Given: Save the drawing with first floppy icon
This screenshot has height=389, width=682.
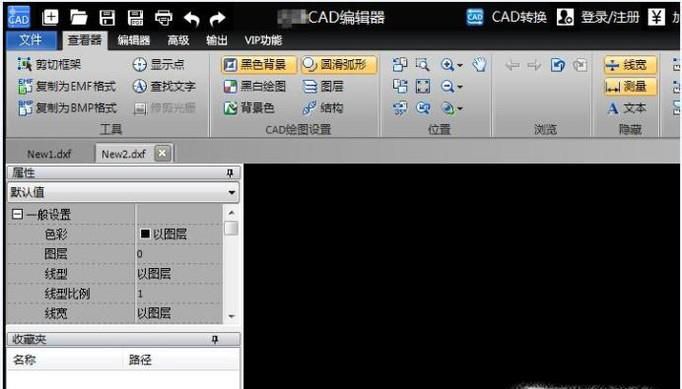Looking at the screenshot, I should (107, 18).
